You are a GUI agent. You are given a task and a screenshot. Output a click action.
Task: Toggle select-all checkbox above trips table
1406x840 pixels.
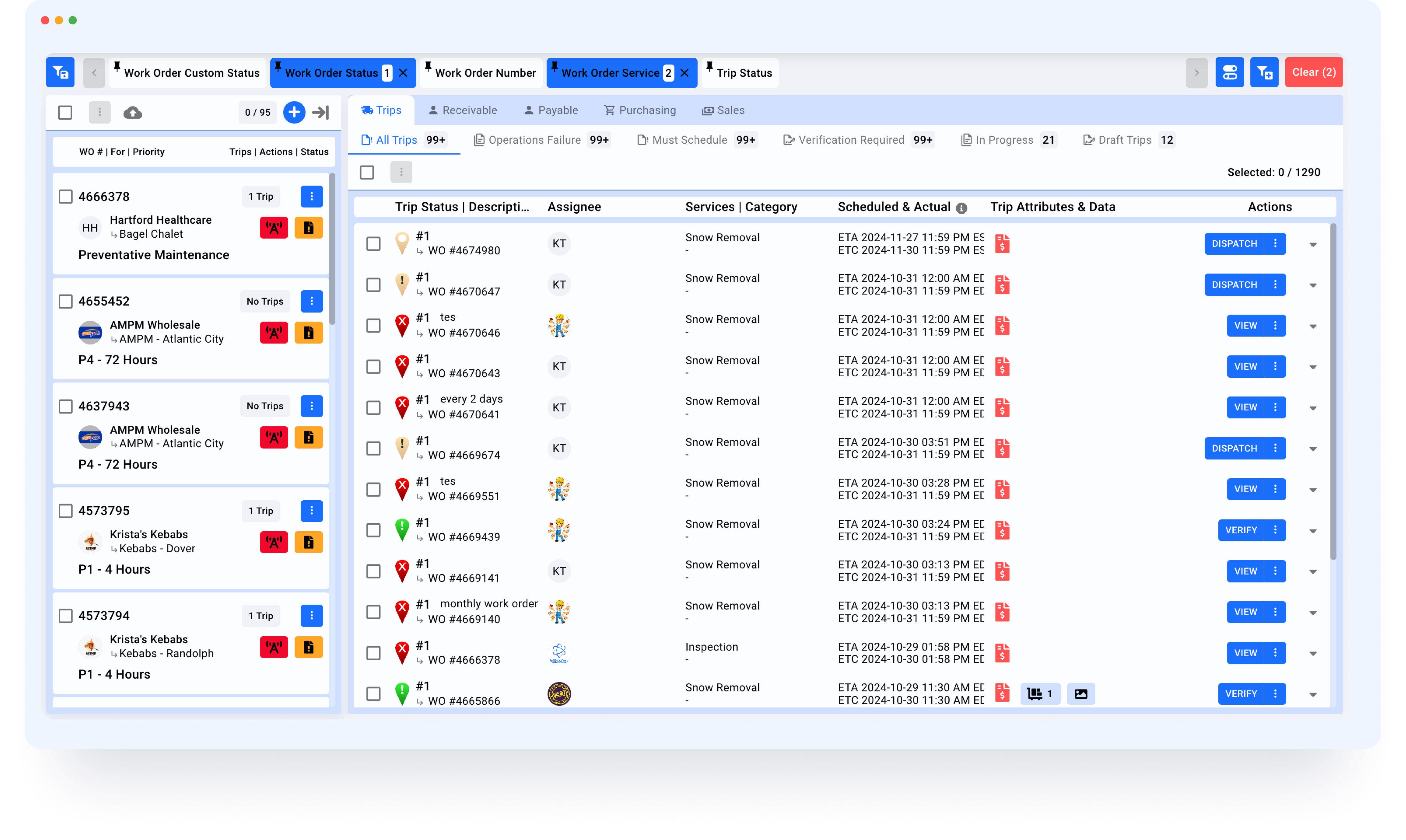click(367, 172)
